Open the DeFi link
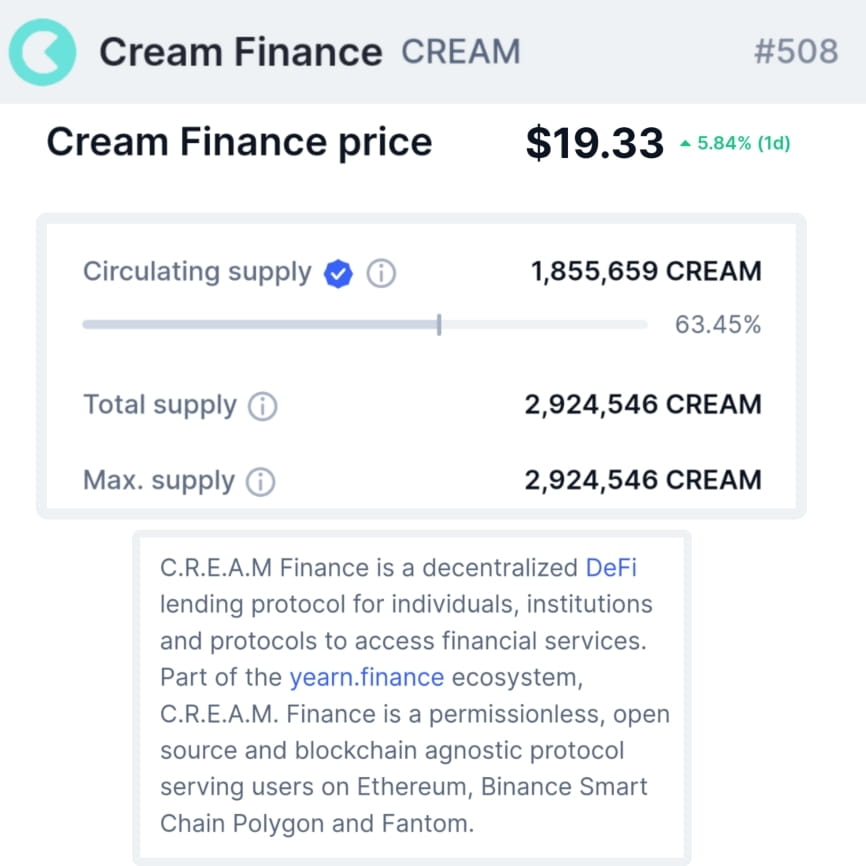This screenshot has width=866, height=866. (614, 567)
